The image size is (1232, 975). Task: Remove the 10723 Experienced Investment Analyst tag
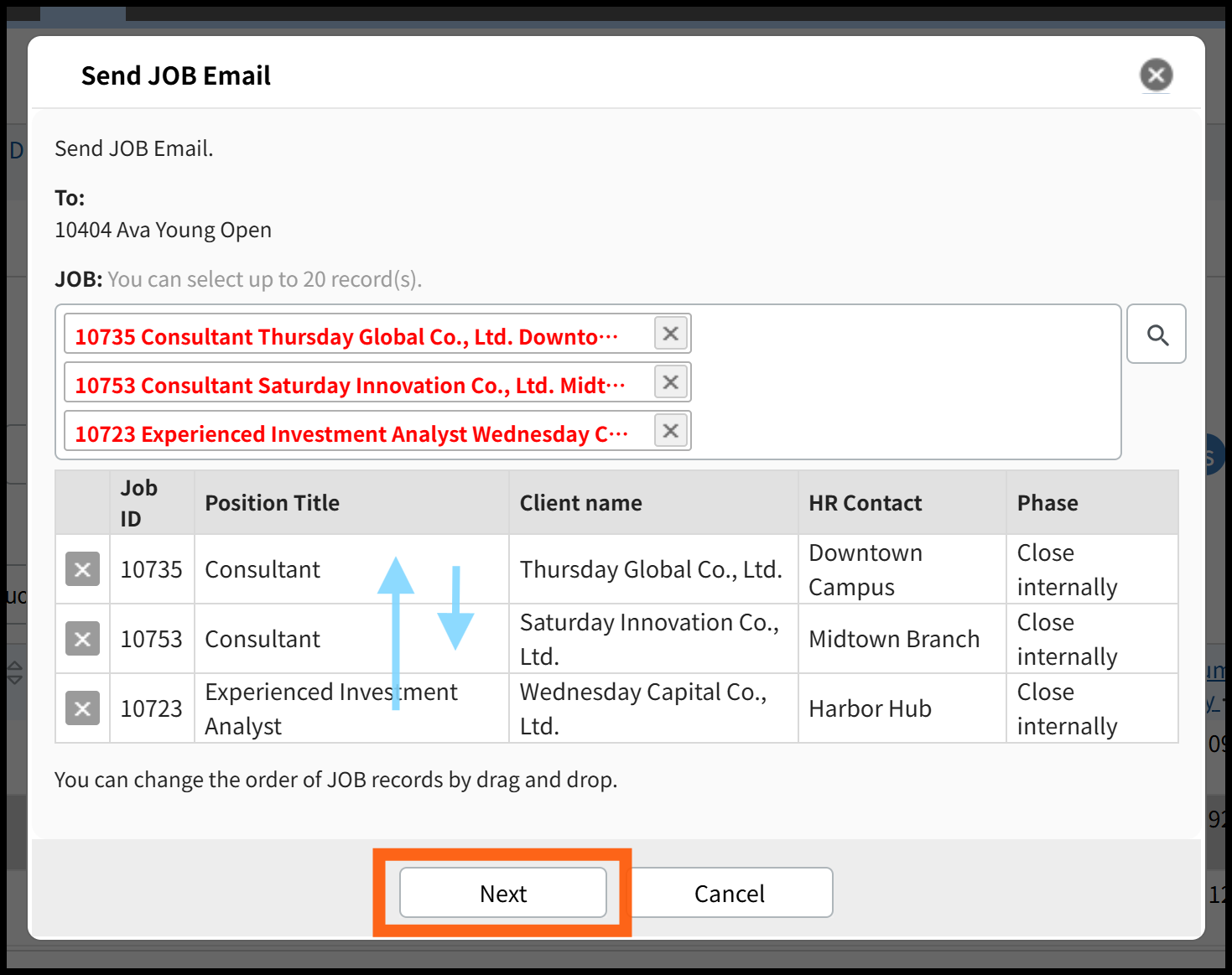(x=670, y=431)
